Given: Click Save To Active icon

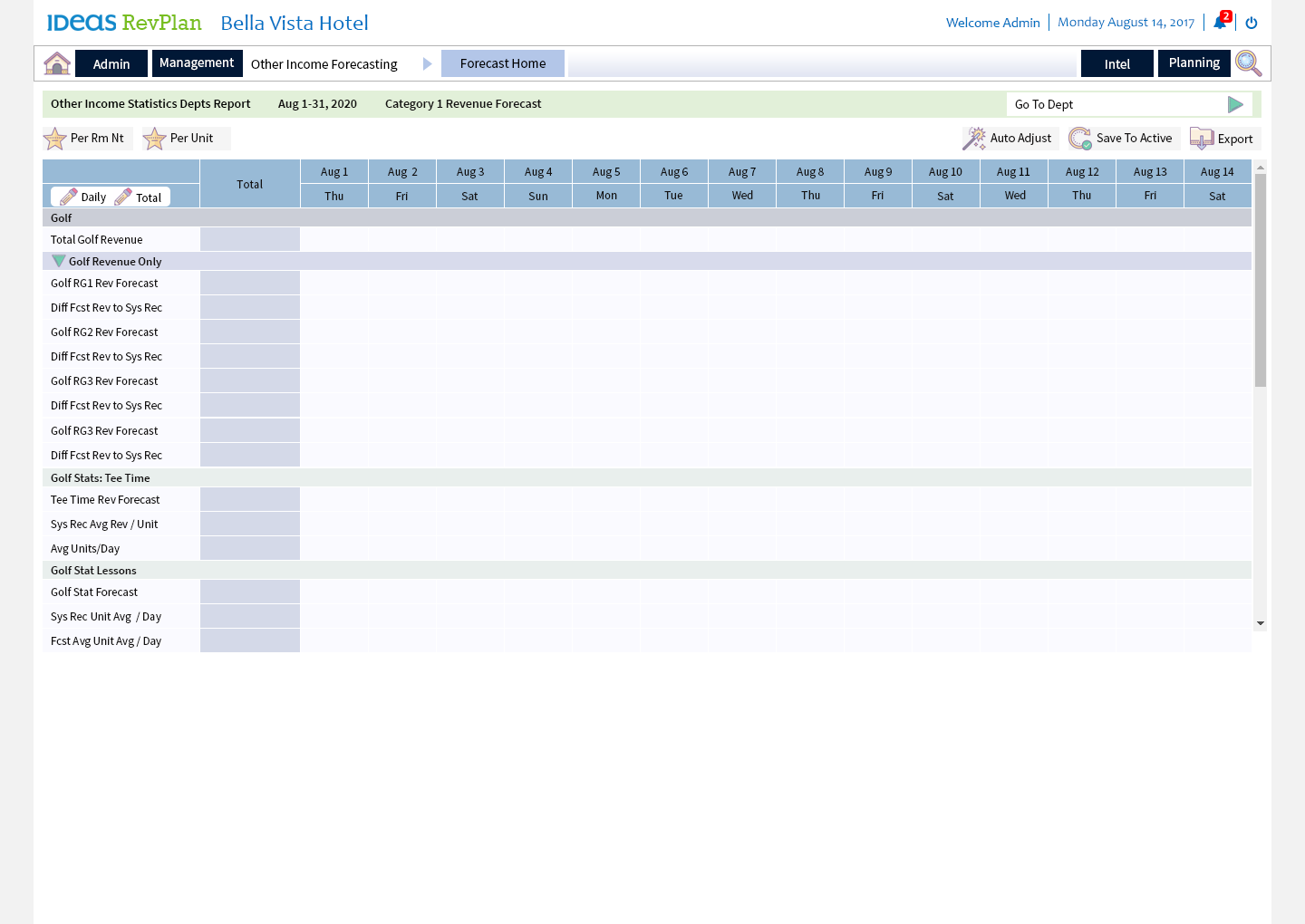Looking at the screenshot, I should click(x=1080, y=139).
